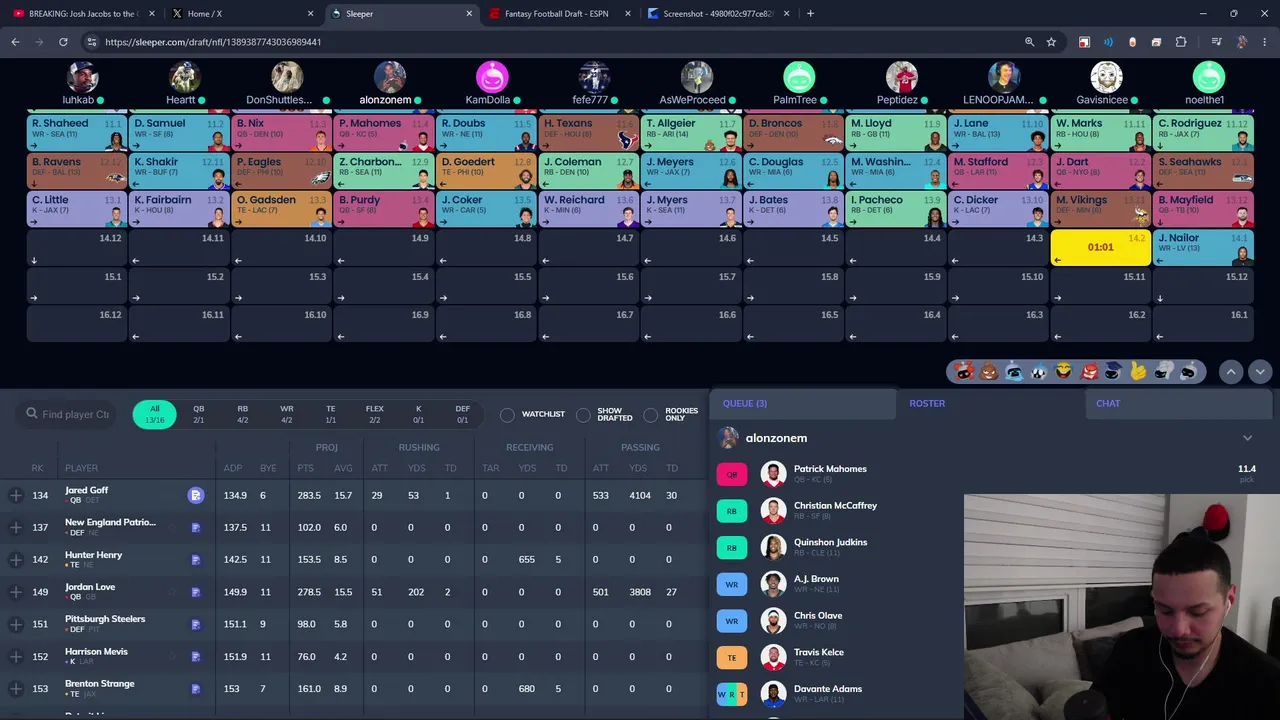Sort players by BYE column
The image size is (1280, 720).
click(267, 468)
